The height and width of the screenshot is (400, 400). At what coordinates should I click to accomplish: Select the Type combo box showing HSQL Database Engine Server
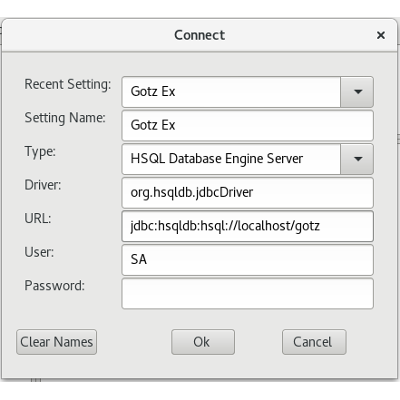point(247,159)
